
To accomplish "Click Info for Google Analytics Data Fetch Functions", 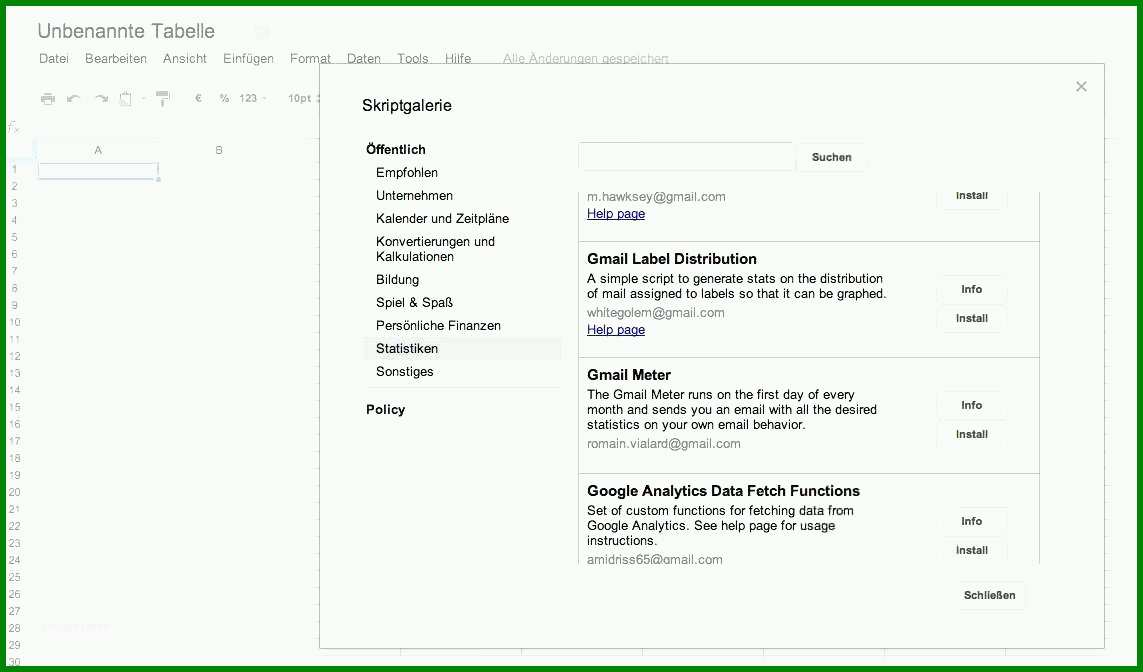I will [x=972, y=521].
